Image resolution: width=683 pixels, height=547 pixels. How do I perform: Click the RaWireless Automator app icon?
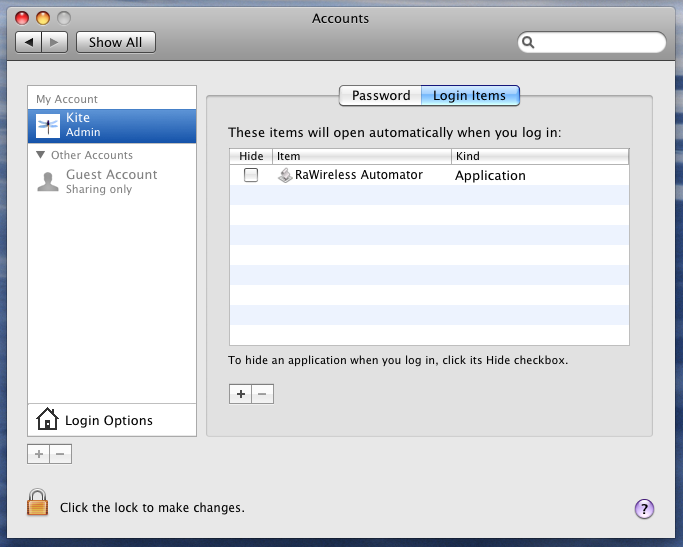point(285,175)
